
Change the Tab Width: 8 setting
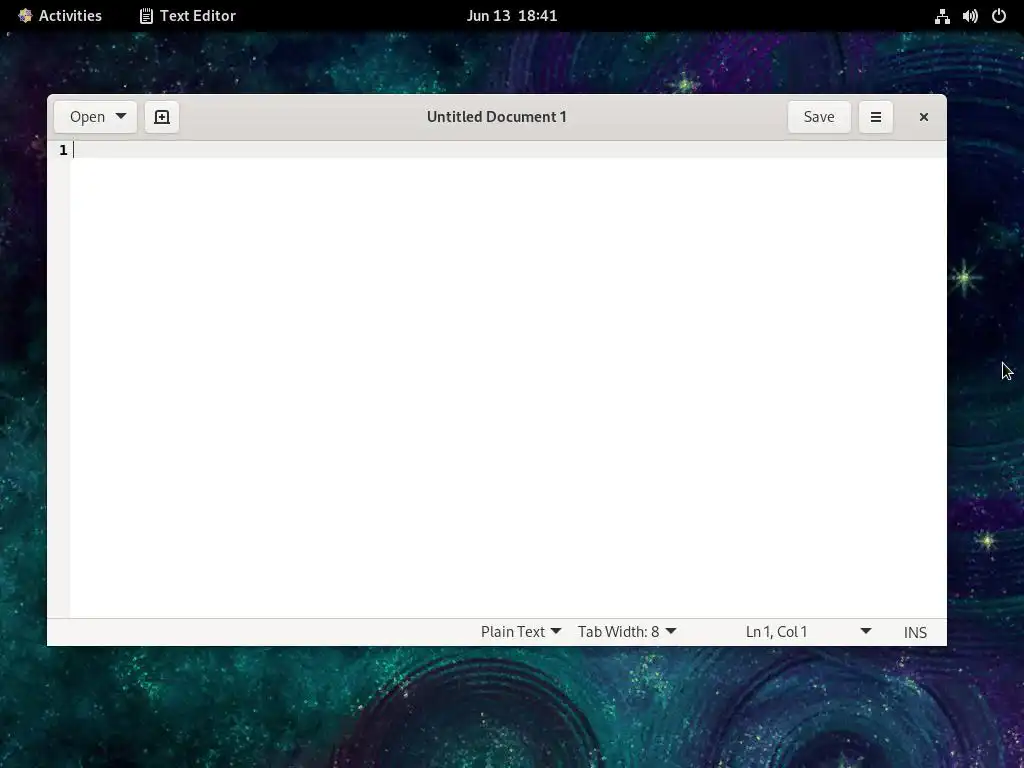tap(626, 632)
